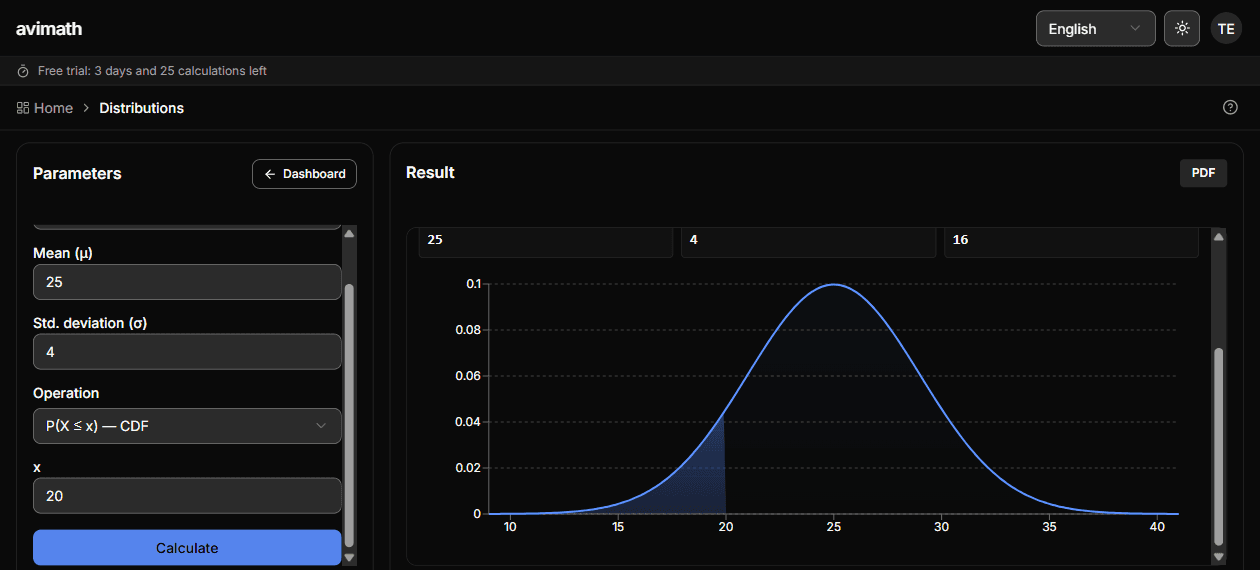Click the curve peak at x=25

(x=834, y=284)
